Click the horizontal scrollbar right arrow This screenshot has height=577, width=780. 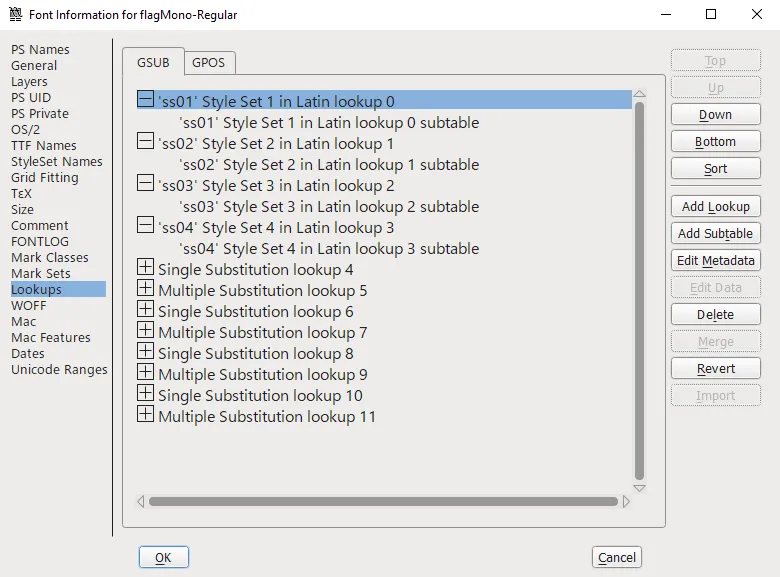pyautogui.click(x=626, y=501)
